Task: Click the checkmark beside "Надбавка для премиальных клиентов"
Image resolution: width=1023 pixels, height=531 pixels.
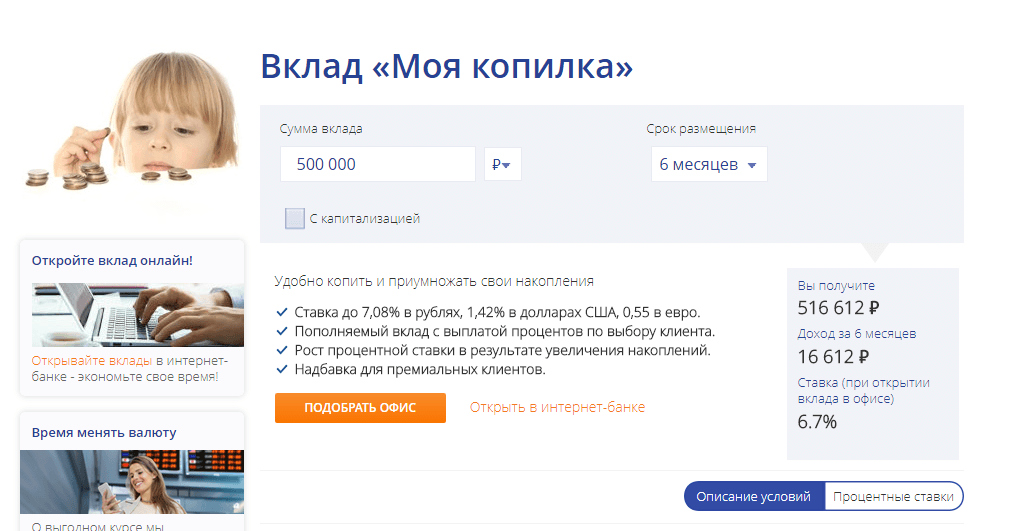Action: [x=281, y=370]
